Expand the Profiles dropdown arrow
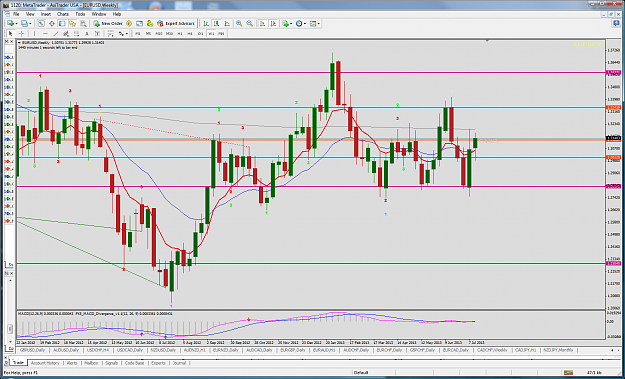This screenshot has height=379, width=625. [30, 24]
